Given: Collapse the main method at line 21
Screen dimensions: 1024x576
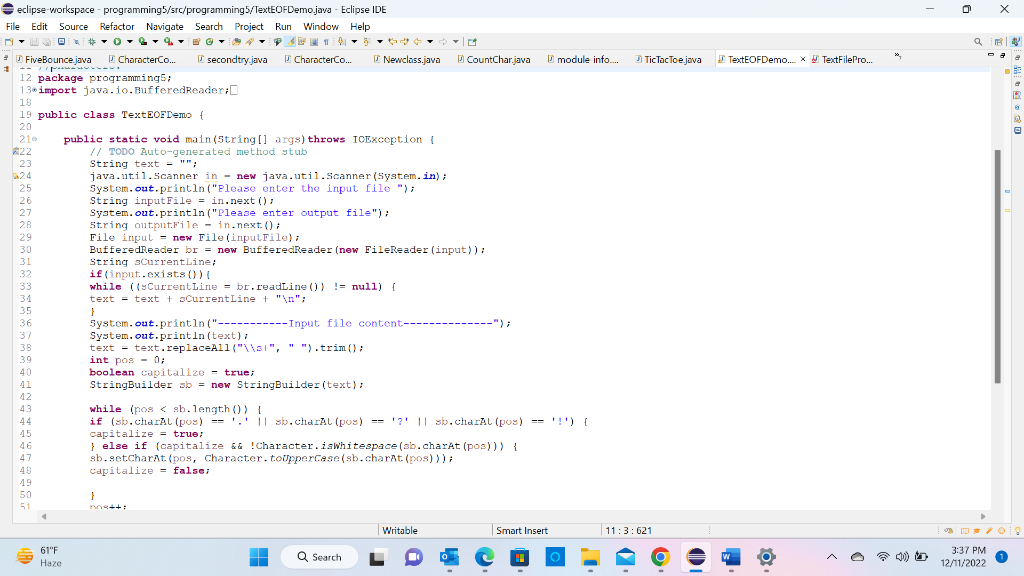Looking at the screenshot, I should coord(34,139).
